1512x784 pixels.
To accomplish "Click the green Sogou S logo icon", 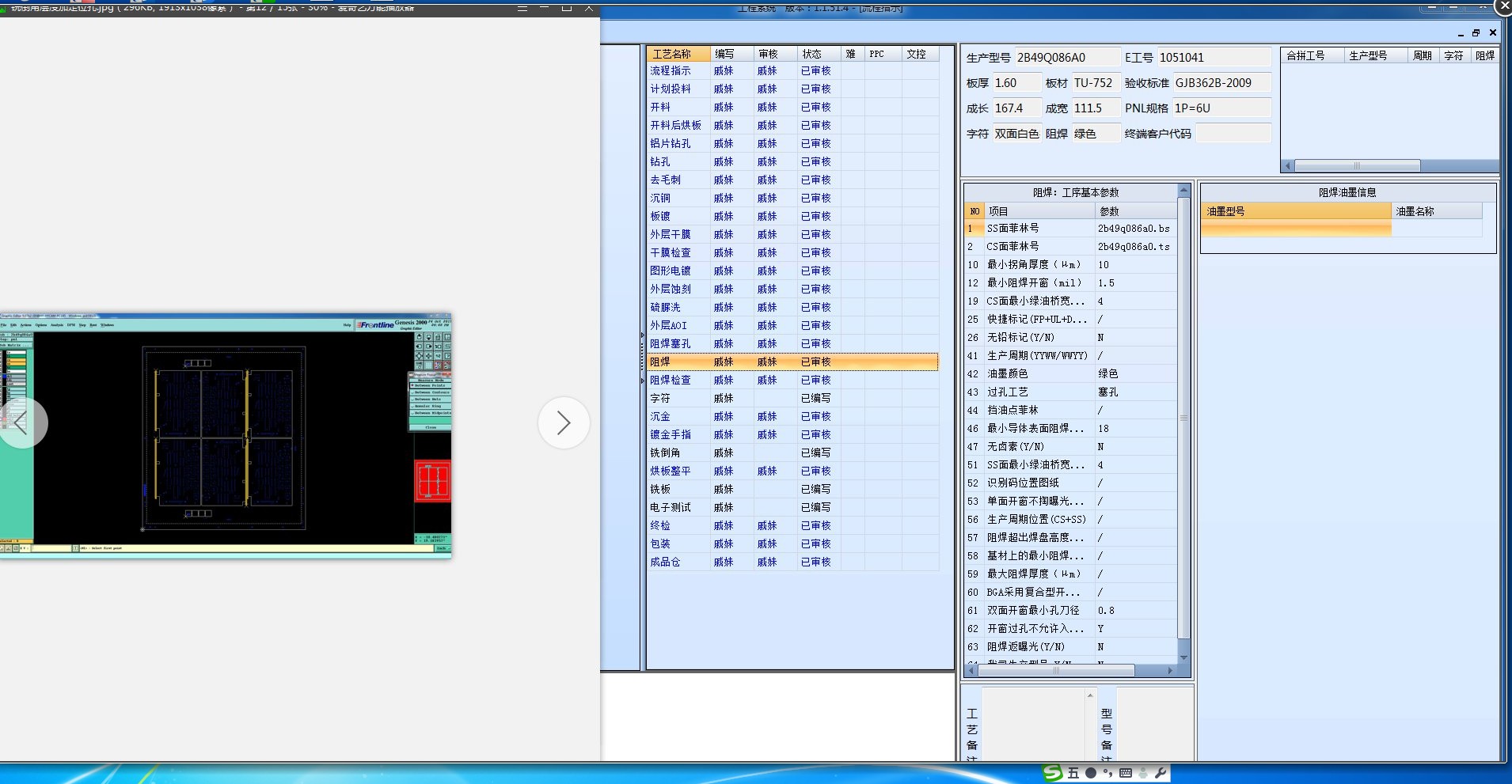I will click(x=1053, y=773).
